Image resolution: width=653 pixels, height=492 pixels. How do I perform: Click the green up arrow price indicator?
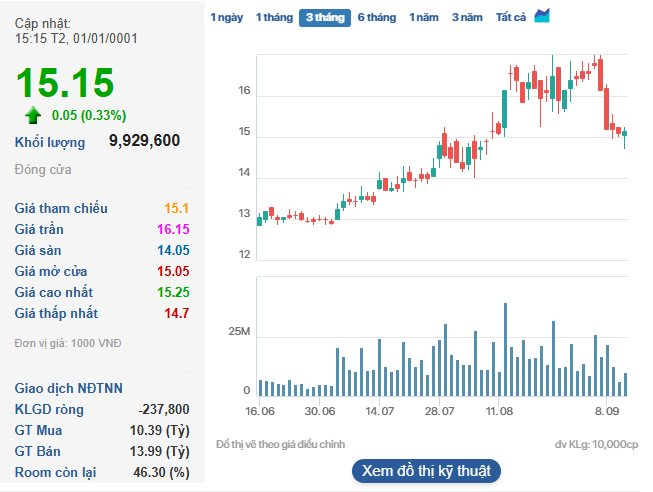point(33,114)
